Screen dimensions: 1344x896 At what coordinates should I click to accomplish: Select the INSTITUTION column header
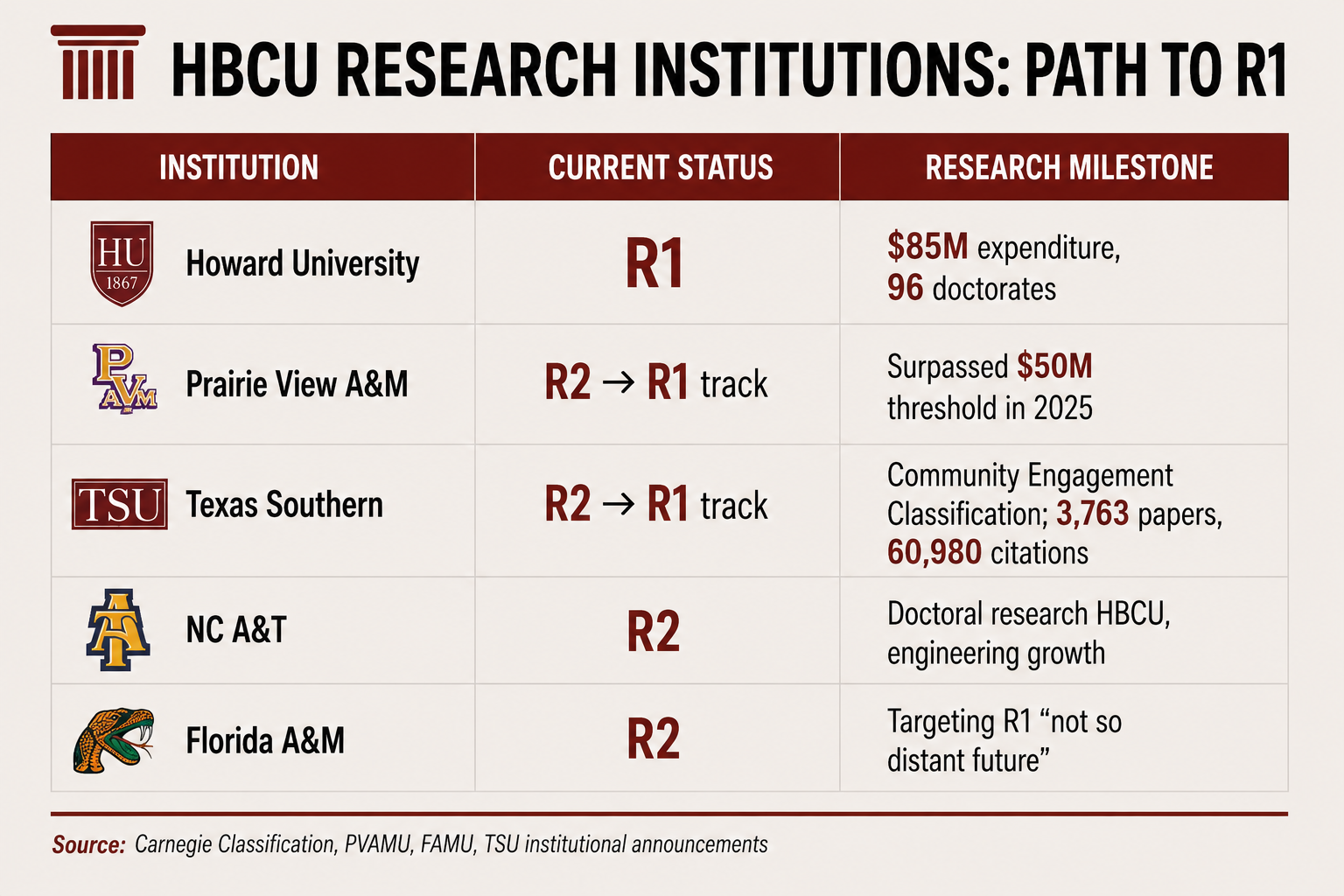[239, 167]
